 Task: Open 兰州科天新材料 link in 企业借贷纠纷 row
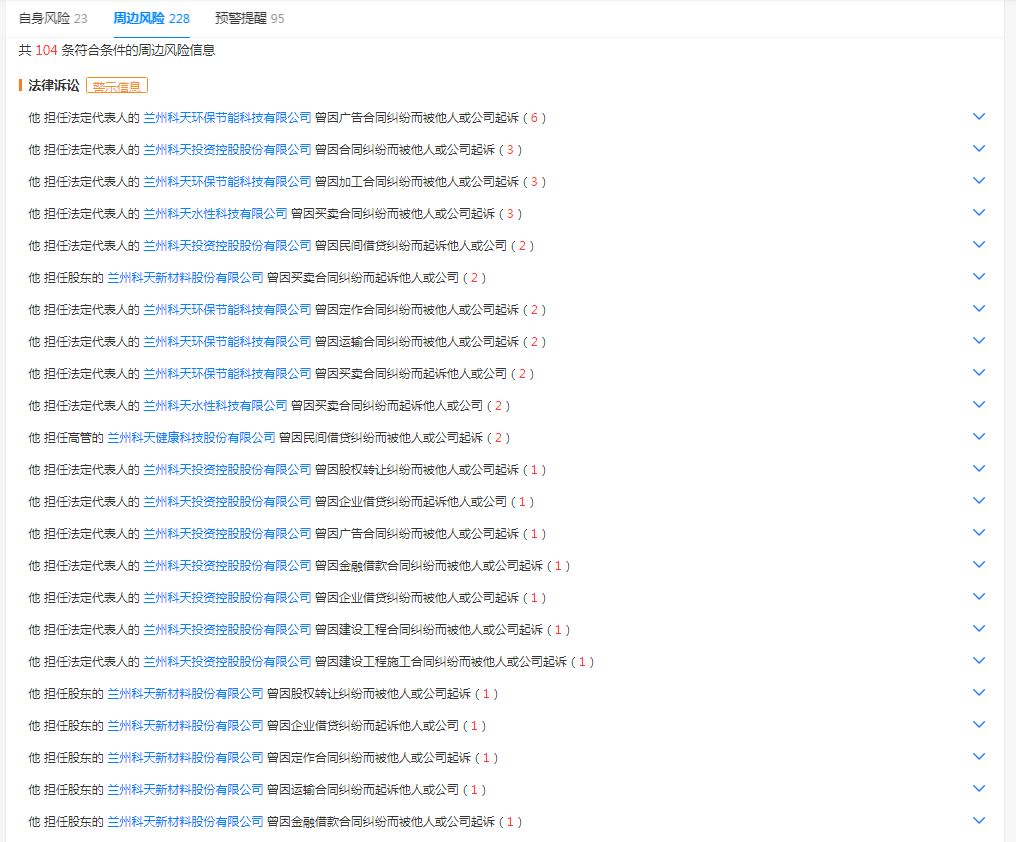click(185, 725)
